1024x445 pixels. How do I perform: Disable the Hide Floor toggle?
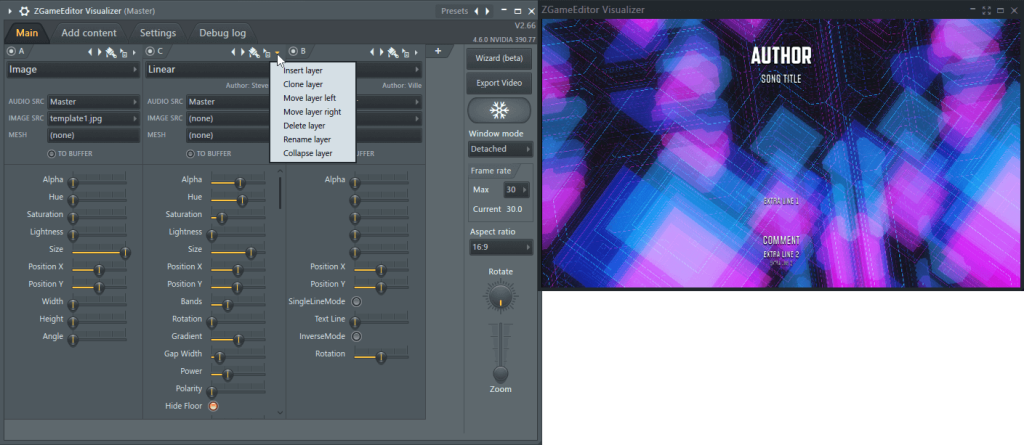tap(213, 406)
